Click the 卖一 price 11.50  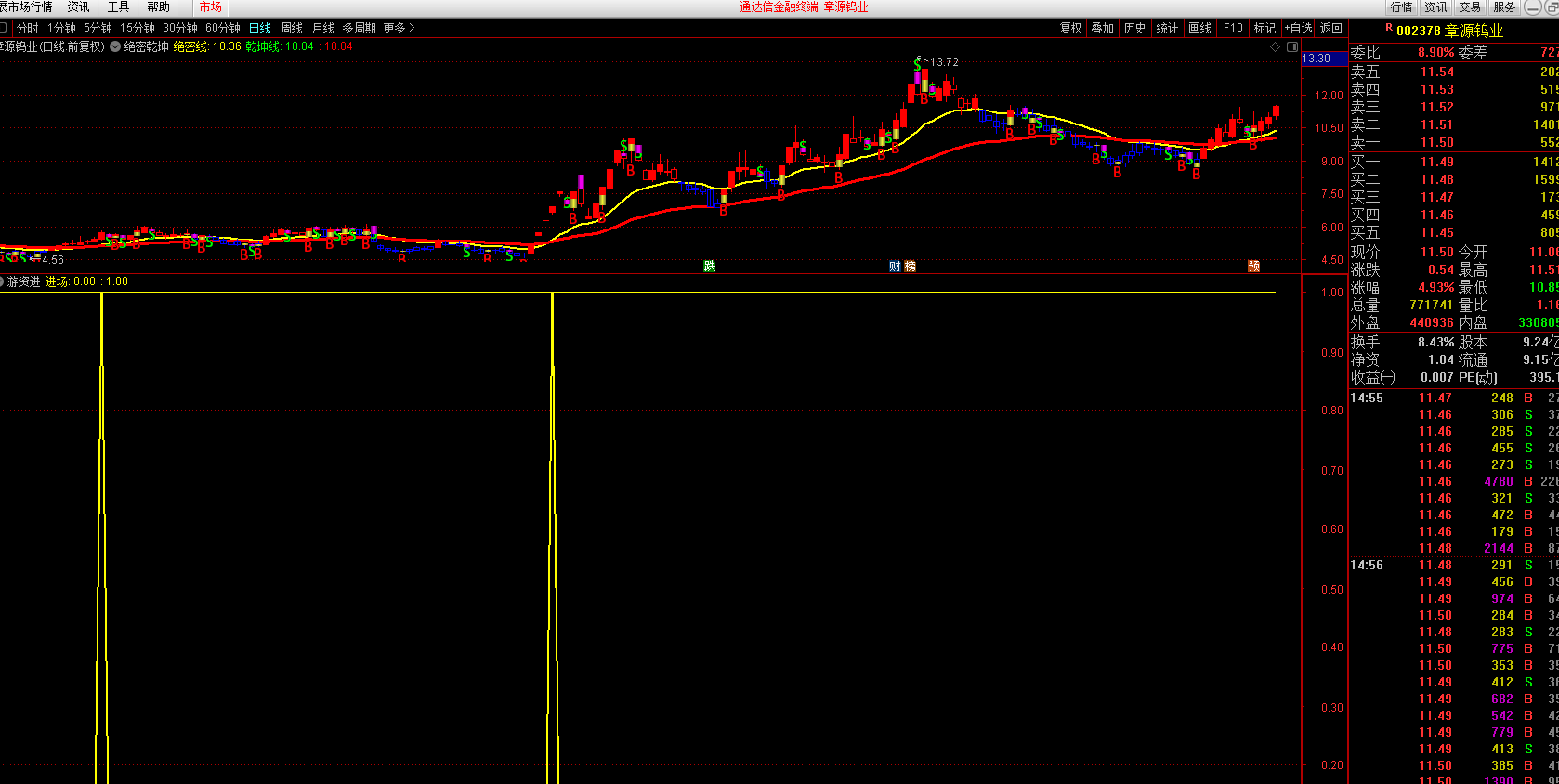[x=1437, y=142]
